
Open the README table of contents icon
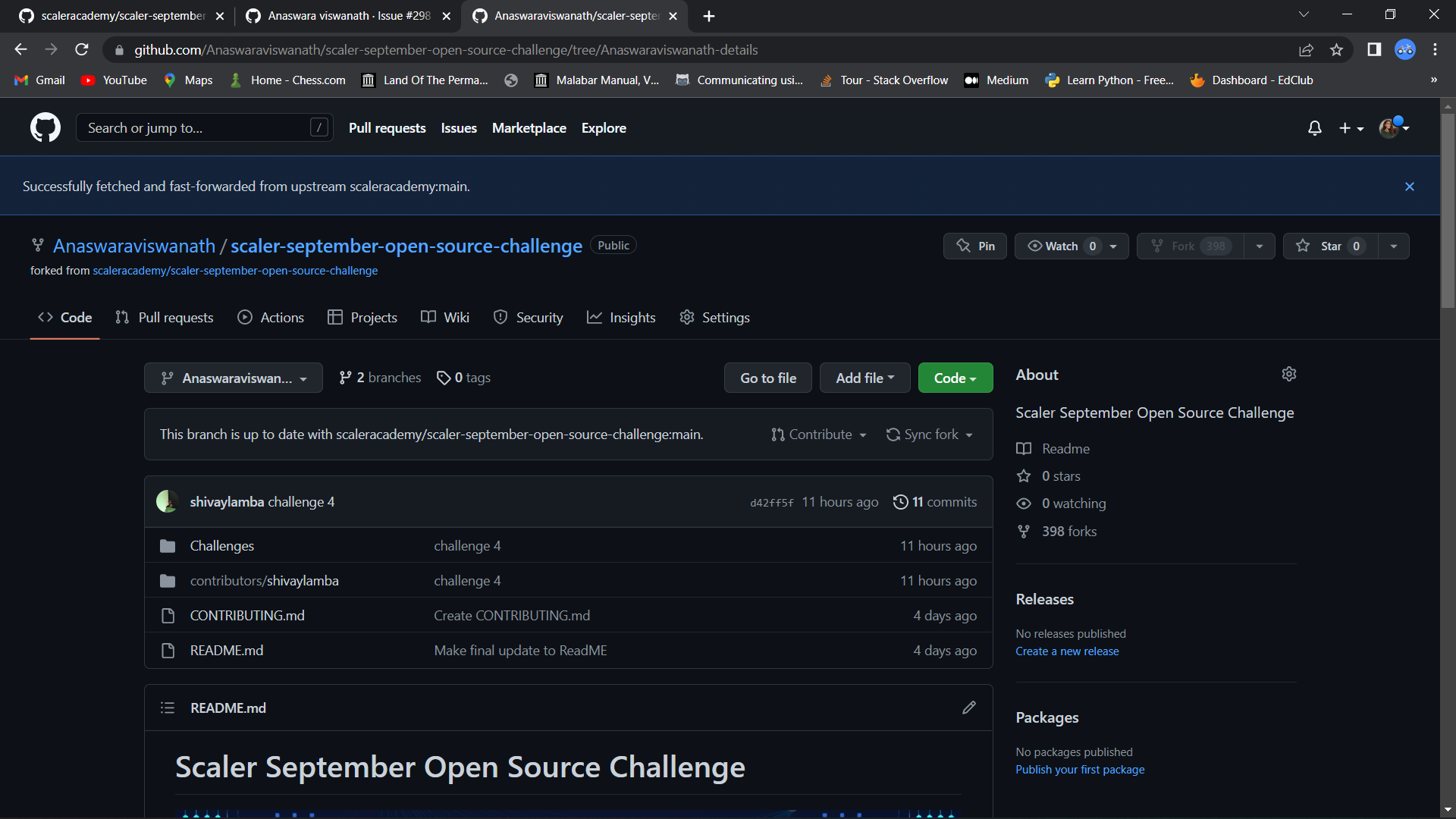(168, 708)
